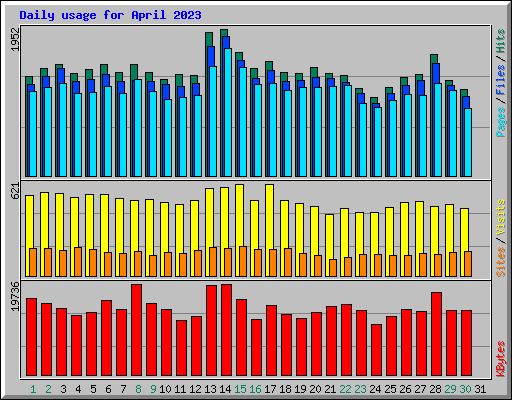The image size is (512, 400).
Task: Select day label "19" on the x-axis
Action: (x=300, y=389)
